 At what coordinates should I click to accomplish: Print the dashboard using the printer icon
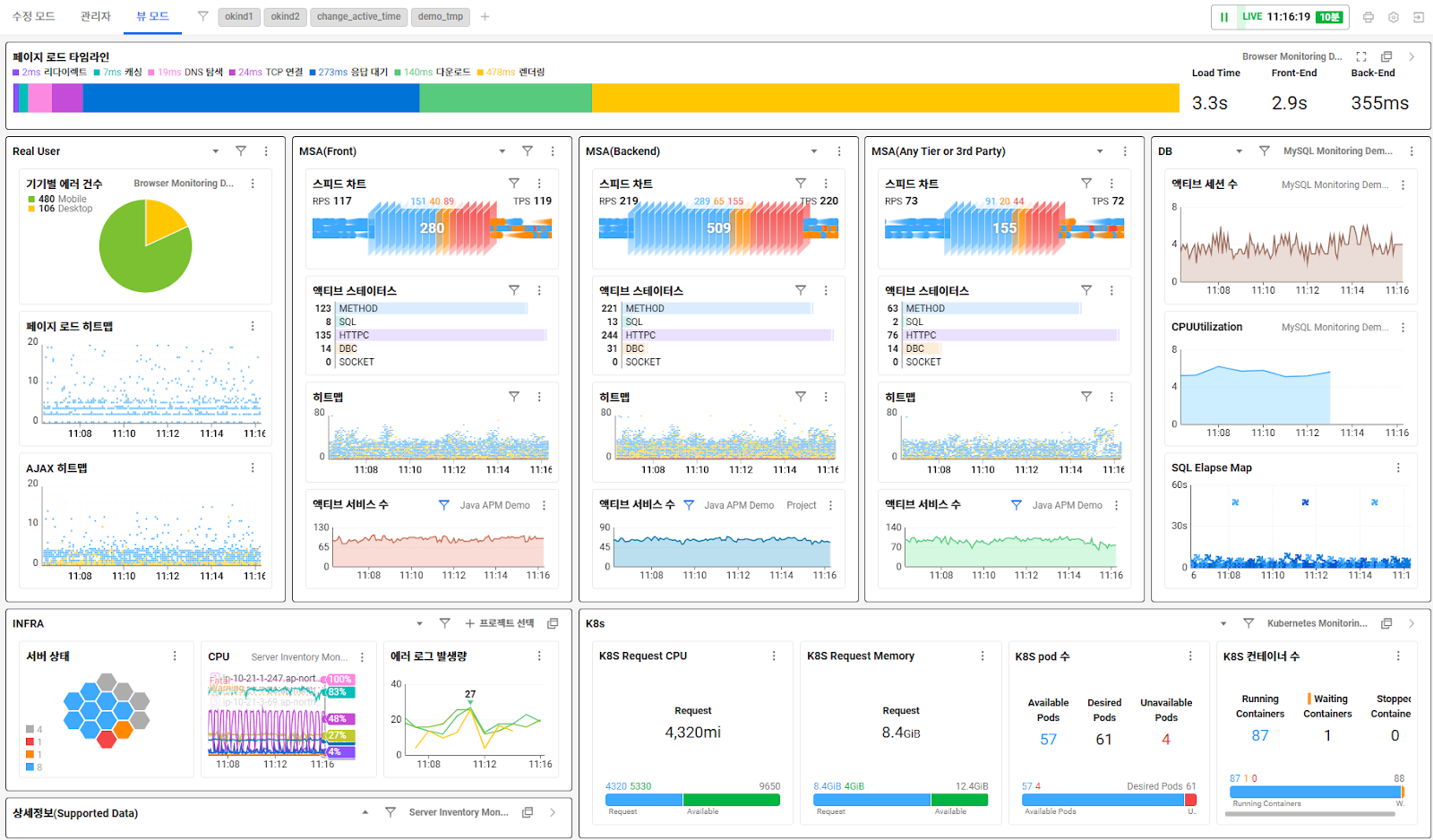[x=1369, y=17]
